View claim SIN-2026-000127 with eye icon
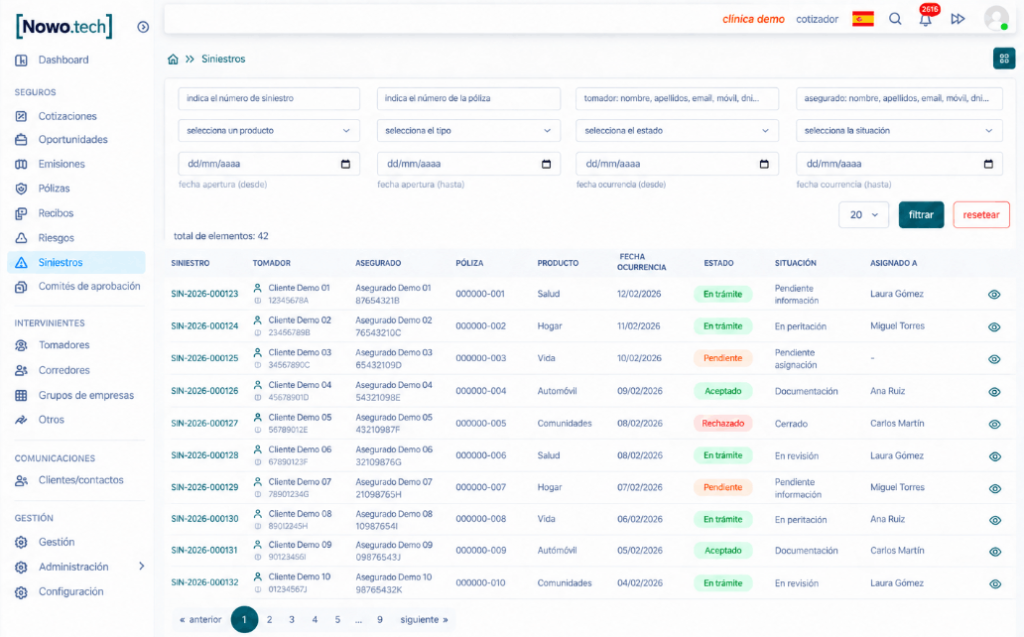This screenshot has height=637, width=1024. coord(994,424)
